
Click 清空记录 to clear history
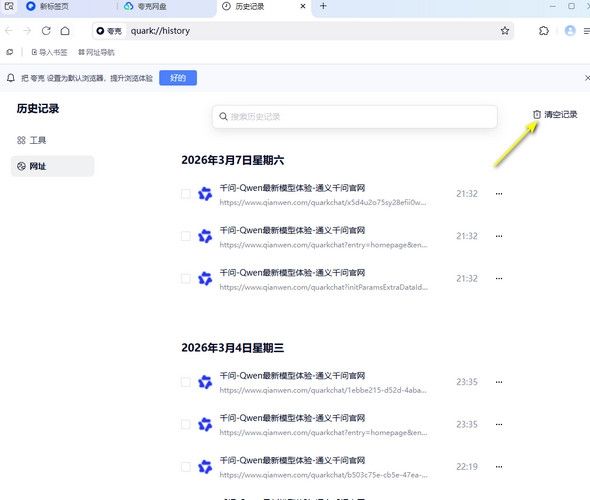click(555, 114)
